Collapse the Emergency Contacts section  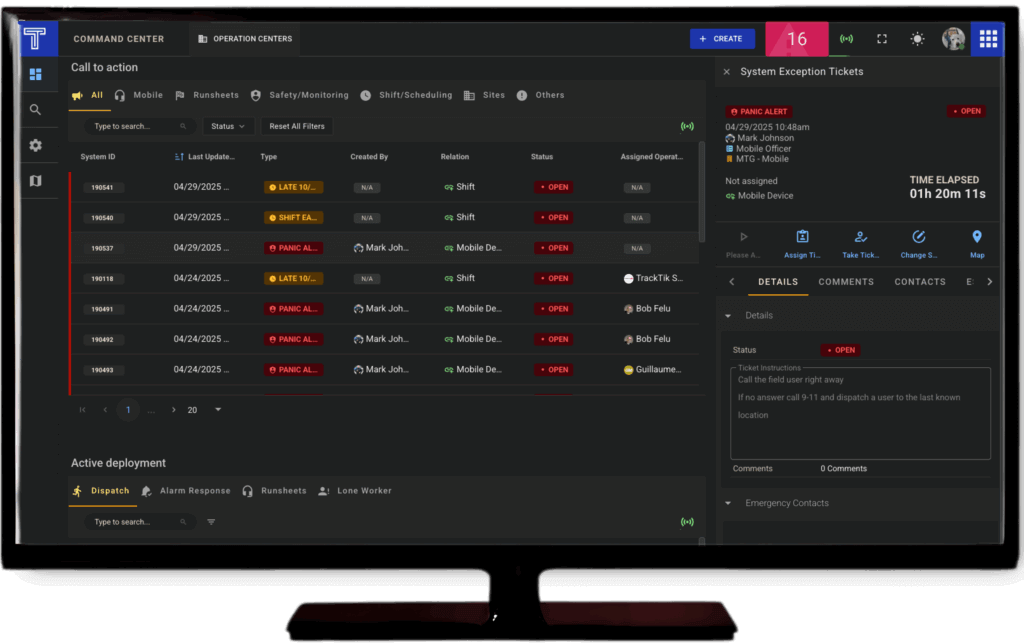[728, 503]
